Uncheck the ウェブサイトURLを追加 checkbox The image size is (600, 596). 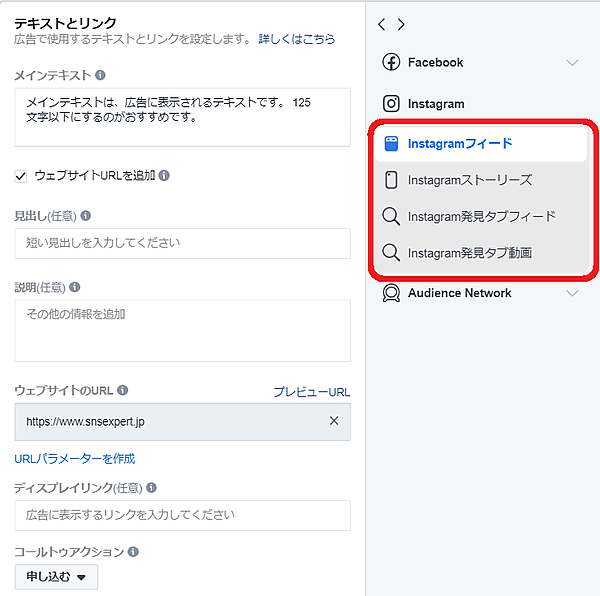(x=21, y=175)
